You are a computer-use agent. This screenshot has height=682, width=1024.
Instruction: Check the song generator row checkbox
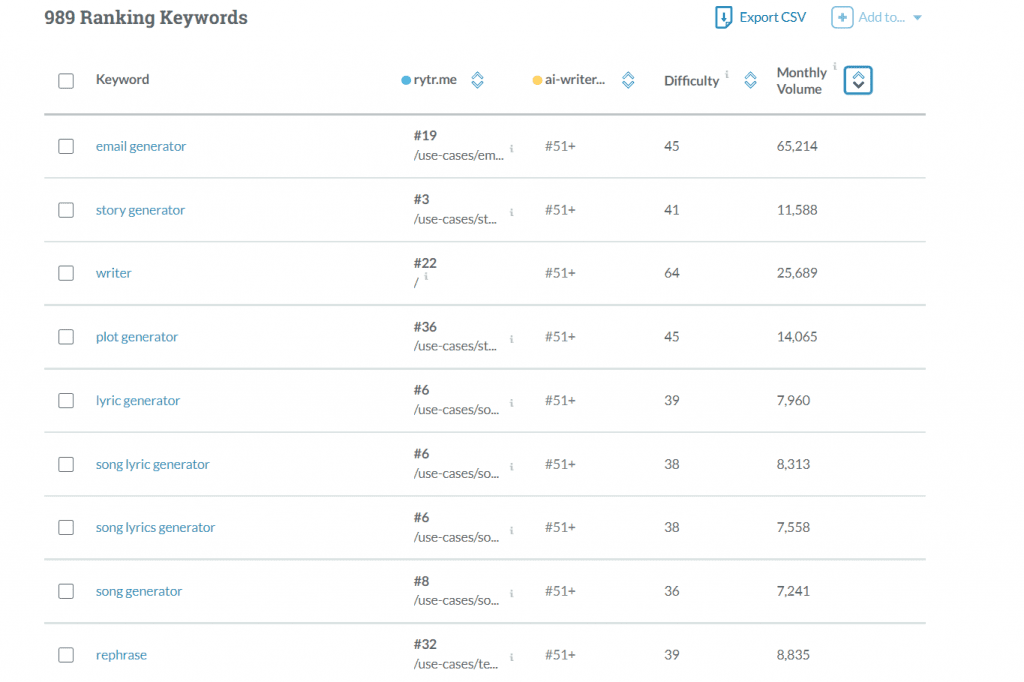(66, 591)
